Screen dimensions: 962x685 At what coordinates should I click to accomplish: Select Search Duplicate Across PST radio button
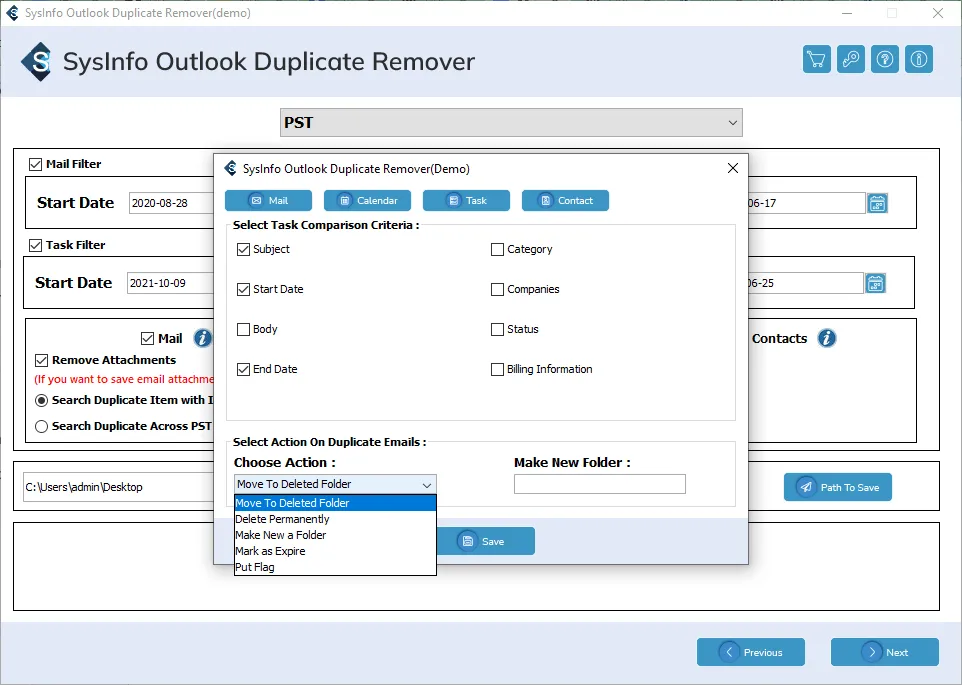(x=42, y=426)
